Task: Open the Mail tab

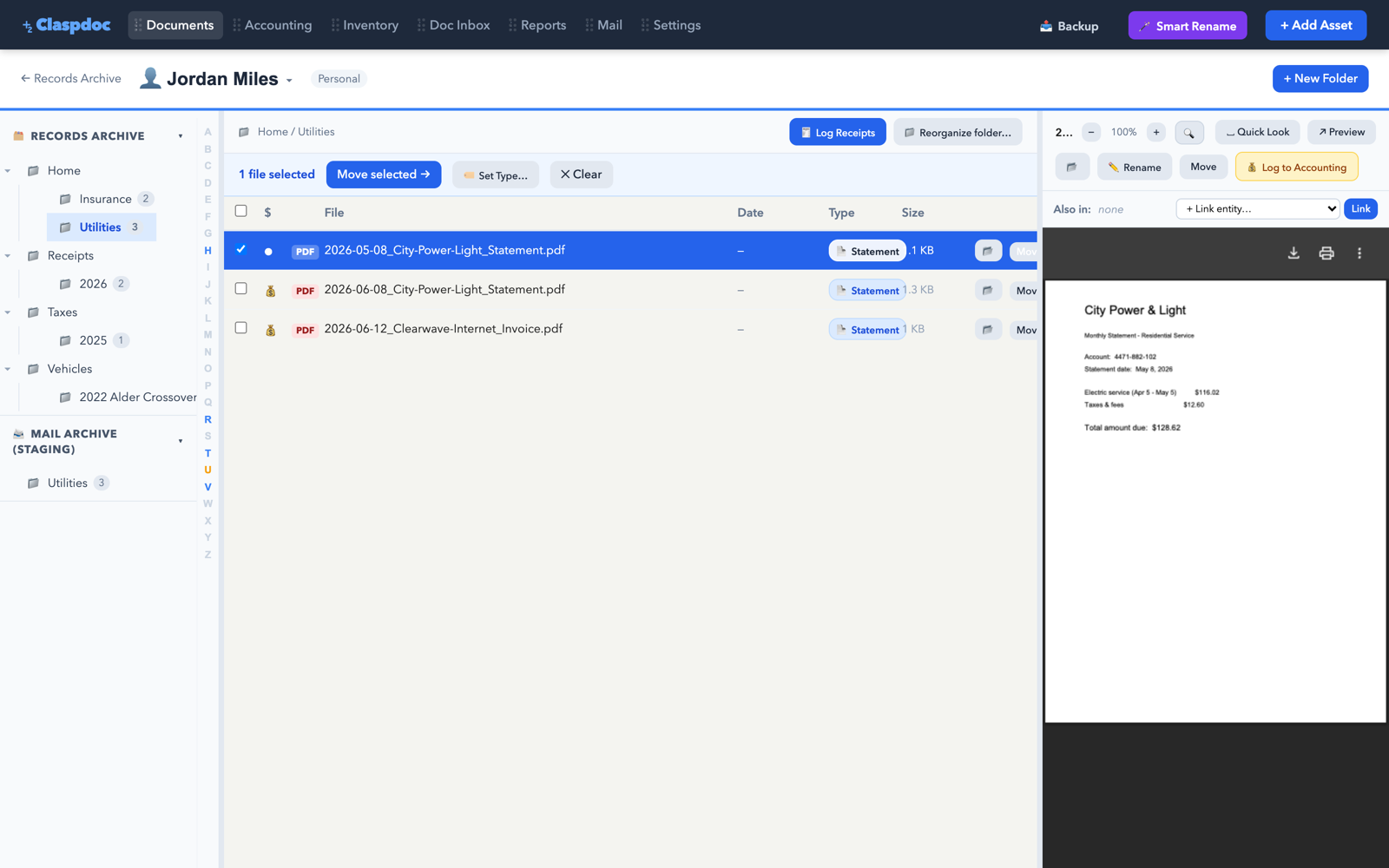Action: click(604, 25)
